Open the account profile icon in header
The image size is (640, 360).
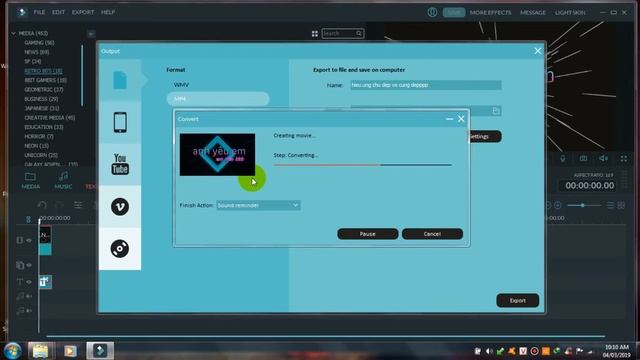click(x=432, y=12)
